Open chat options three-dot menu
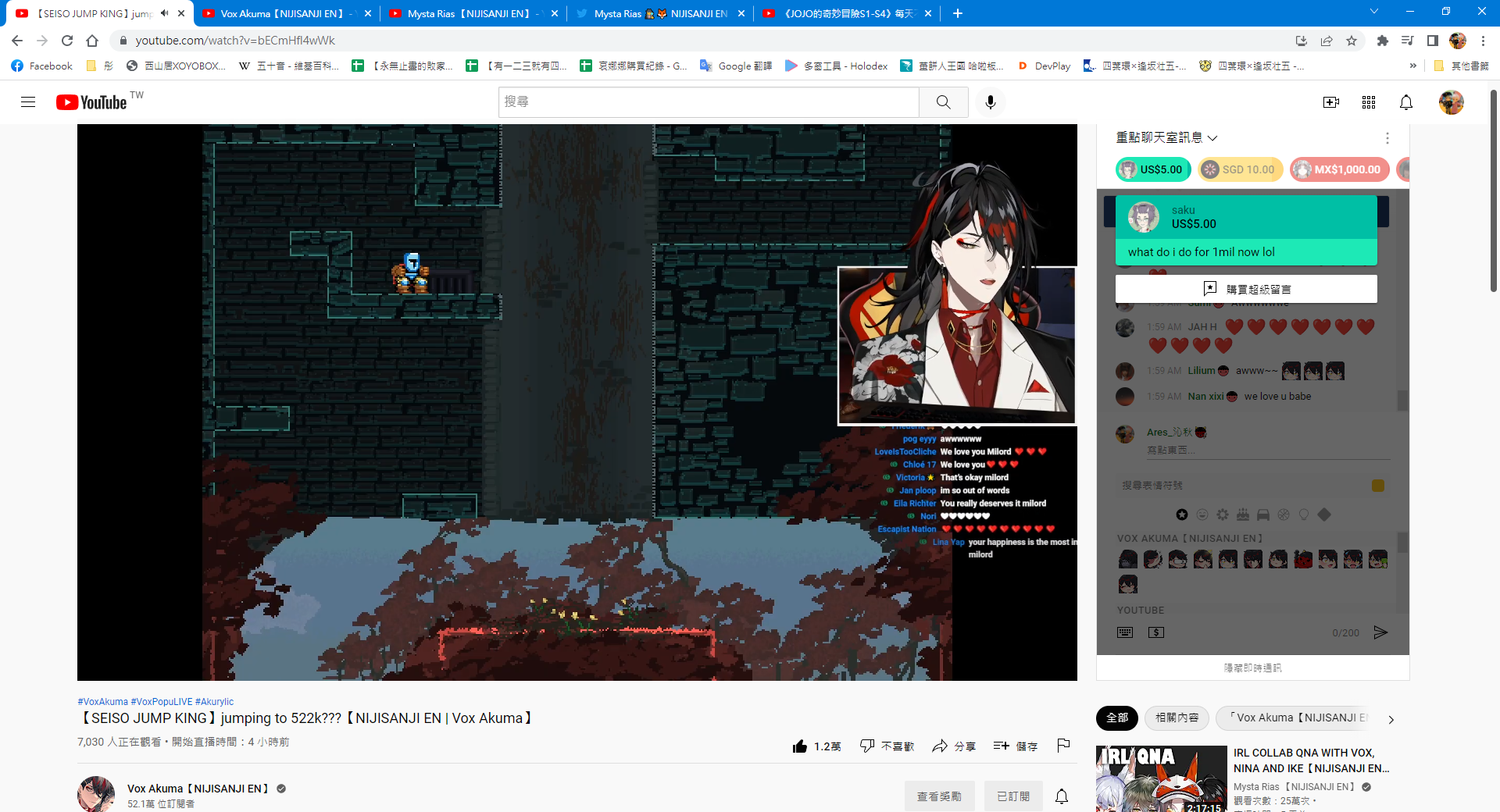The image size is (1500, 812). point(1387,138)
